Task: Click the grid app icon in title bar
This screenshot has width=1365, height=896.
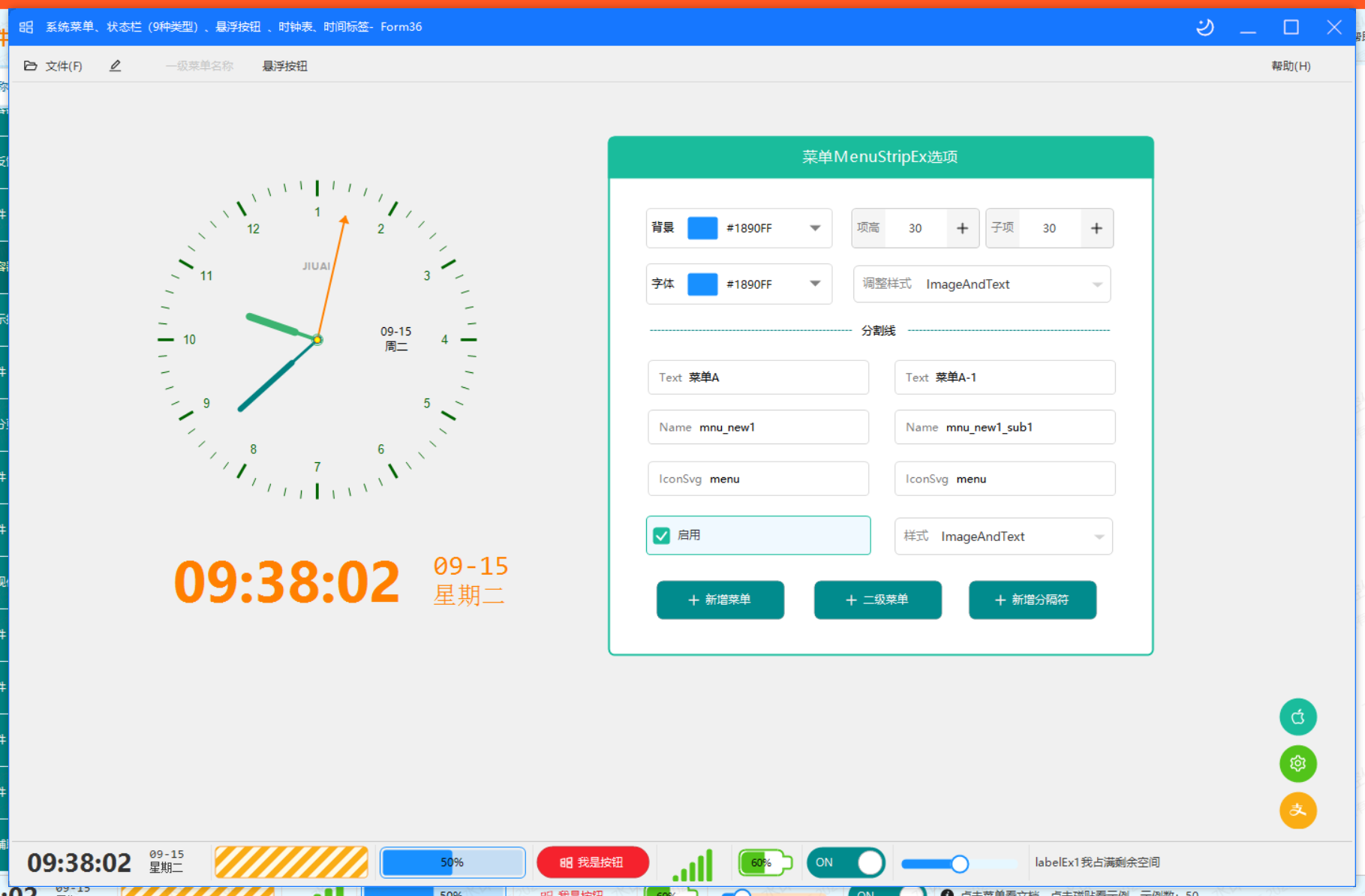Action: [x=26, y=27]
